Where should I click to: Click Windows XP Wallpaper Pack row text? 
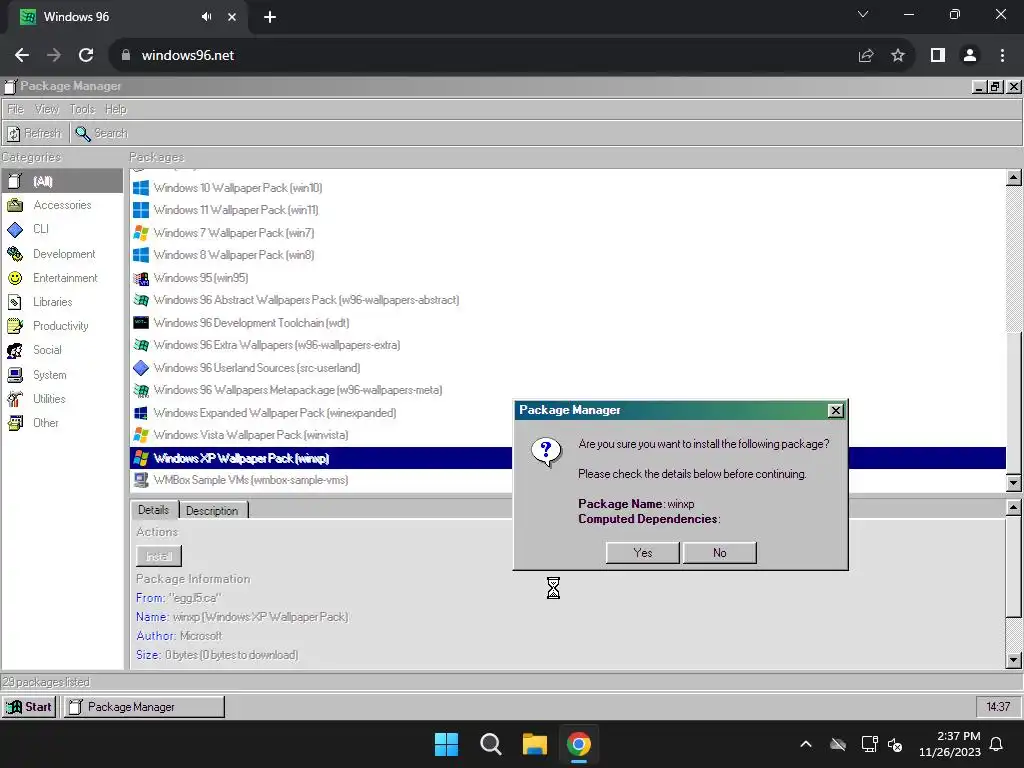pyautogui.click(x=241, y=458)
